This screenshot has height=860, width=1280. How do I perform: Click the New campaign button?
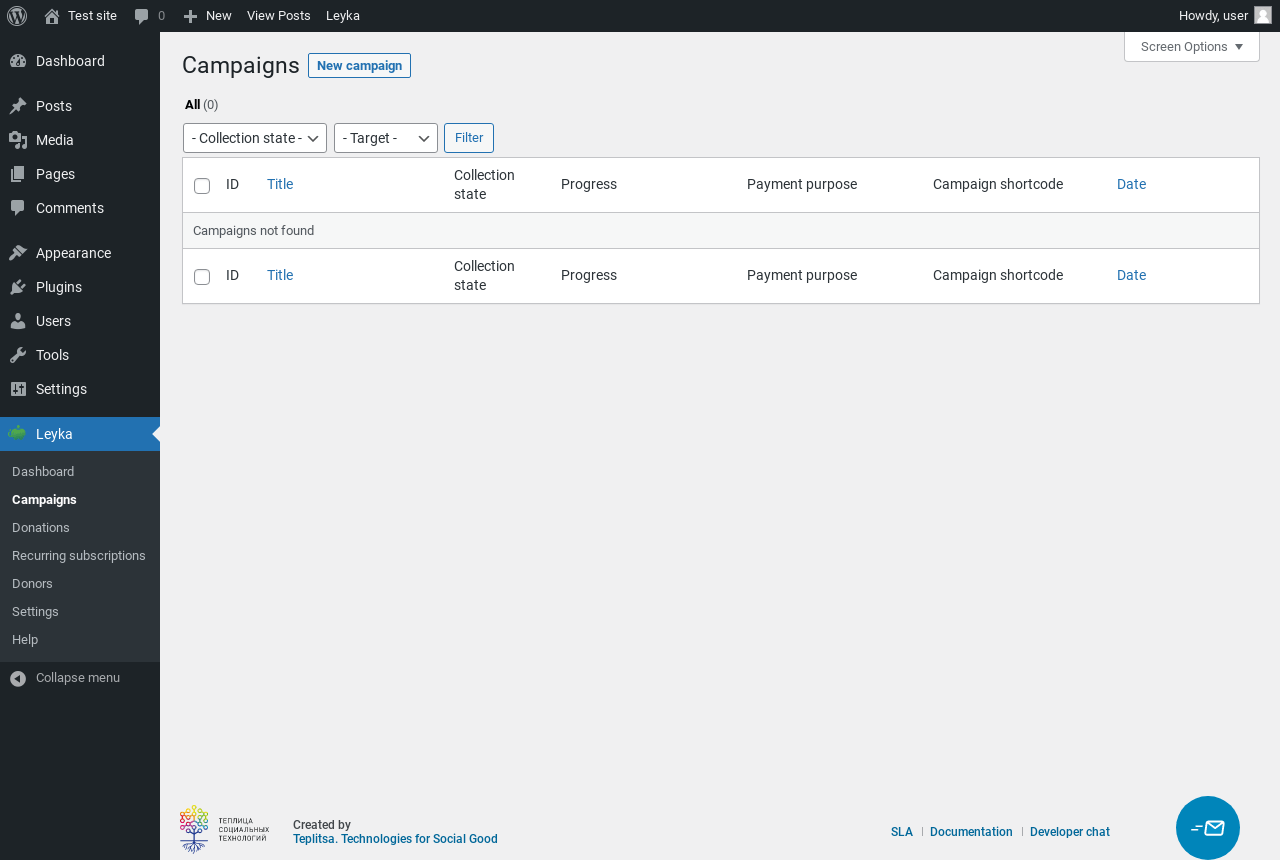pyautogui.click(x=359, y=66)
